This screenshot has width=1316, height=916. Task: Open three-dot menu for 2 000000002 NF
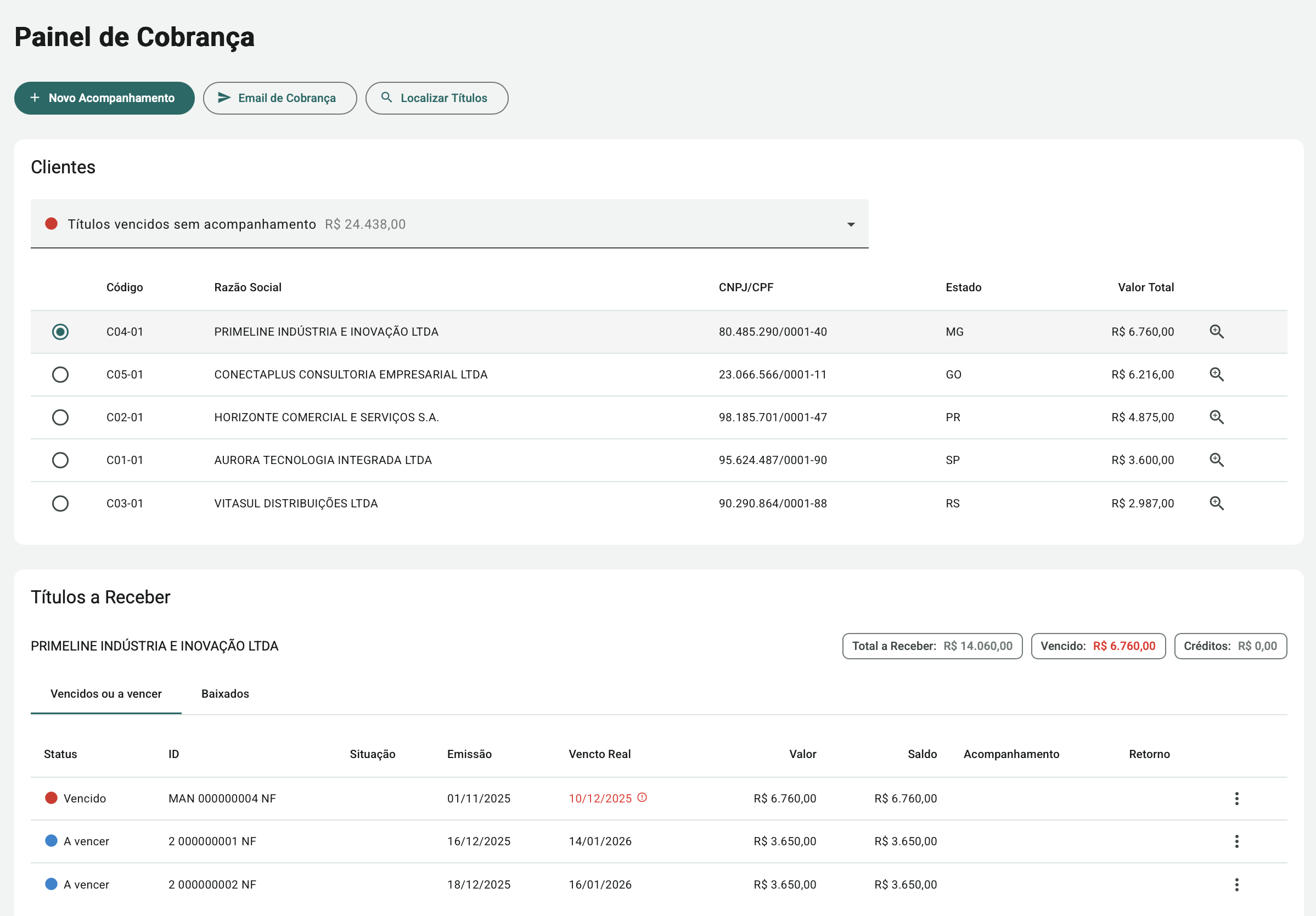pos(1236,885)
